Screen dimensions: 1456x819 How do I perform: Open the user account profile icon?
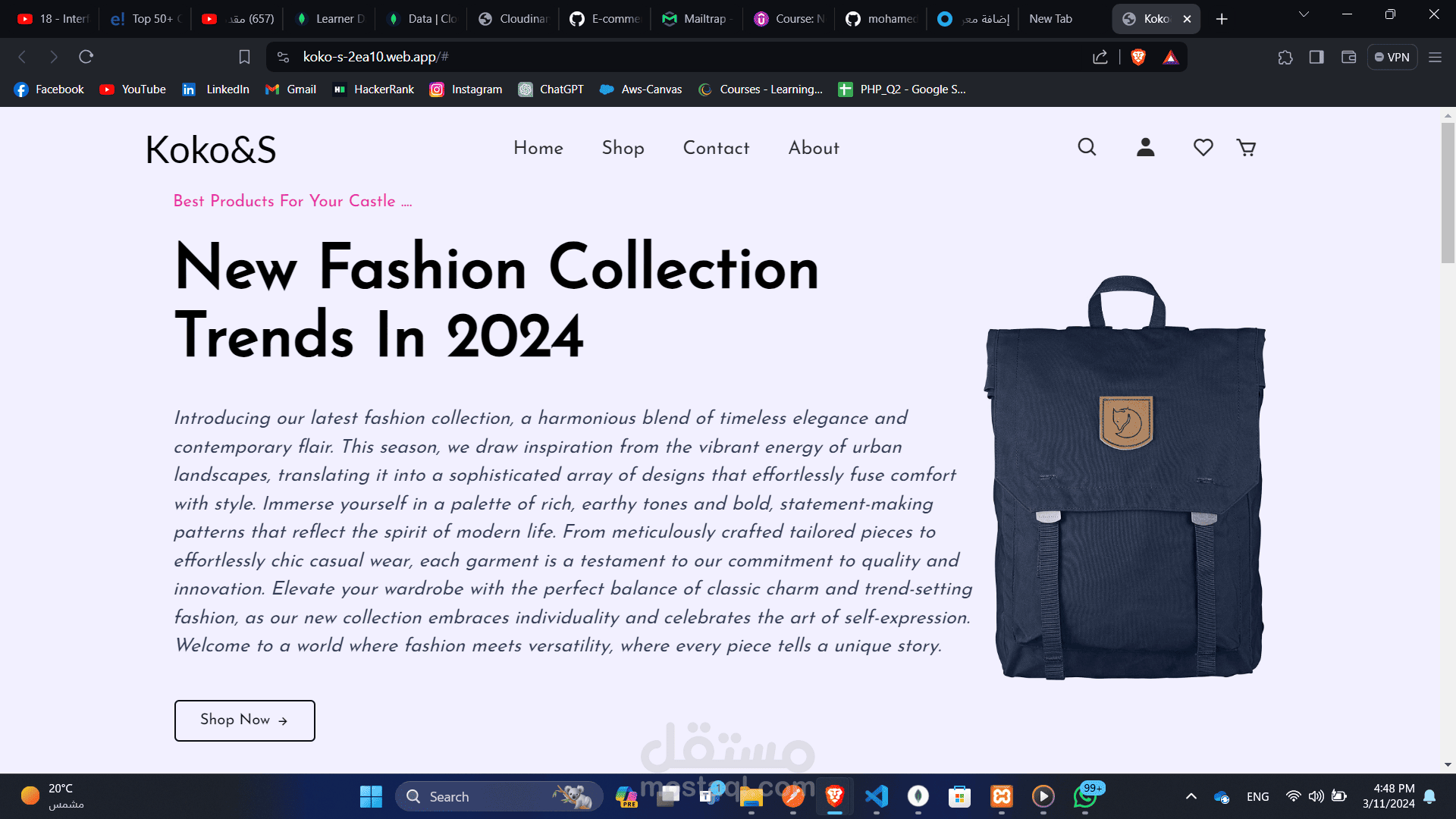(x=1145, y=147)
